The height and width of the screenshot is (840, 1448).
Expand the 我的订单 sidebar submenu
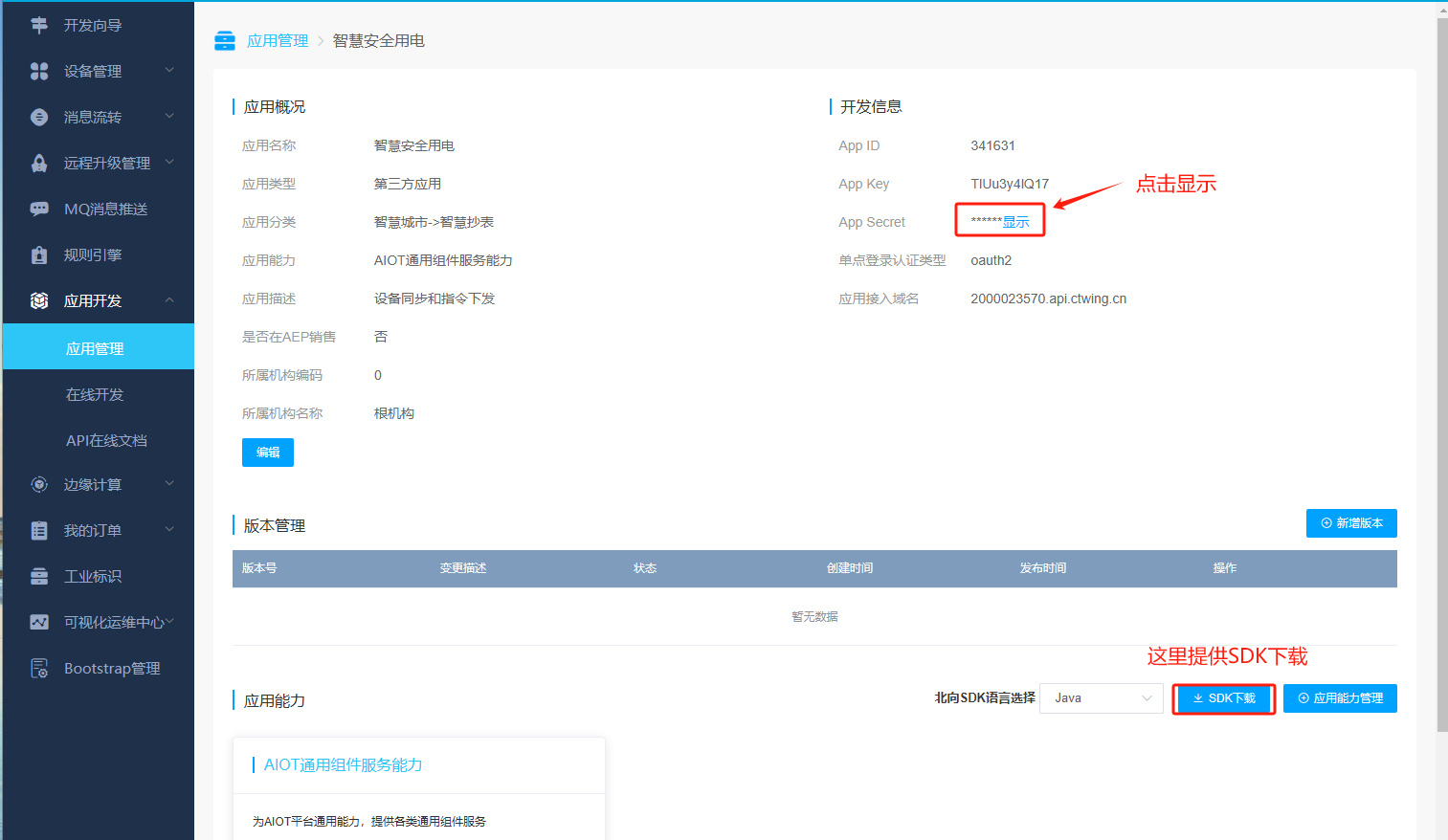[x=169, y=530]
